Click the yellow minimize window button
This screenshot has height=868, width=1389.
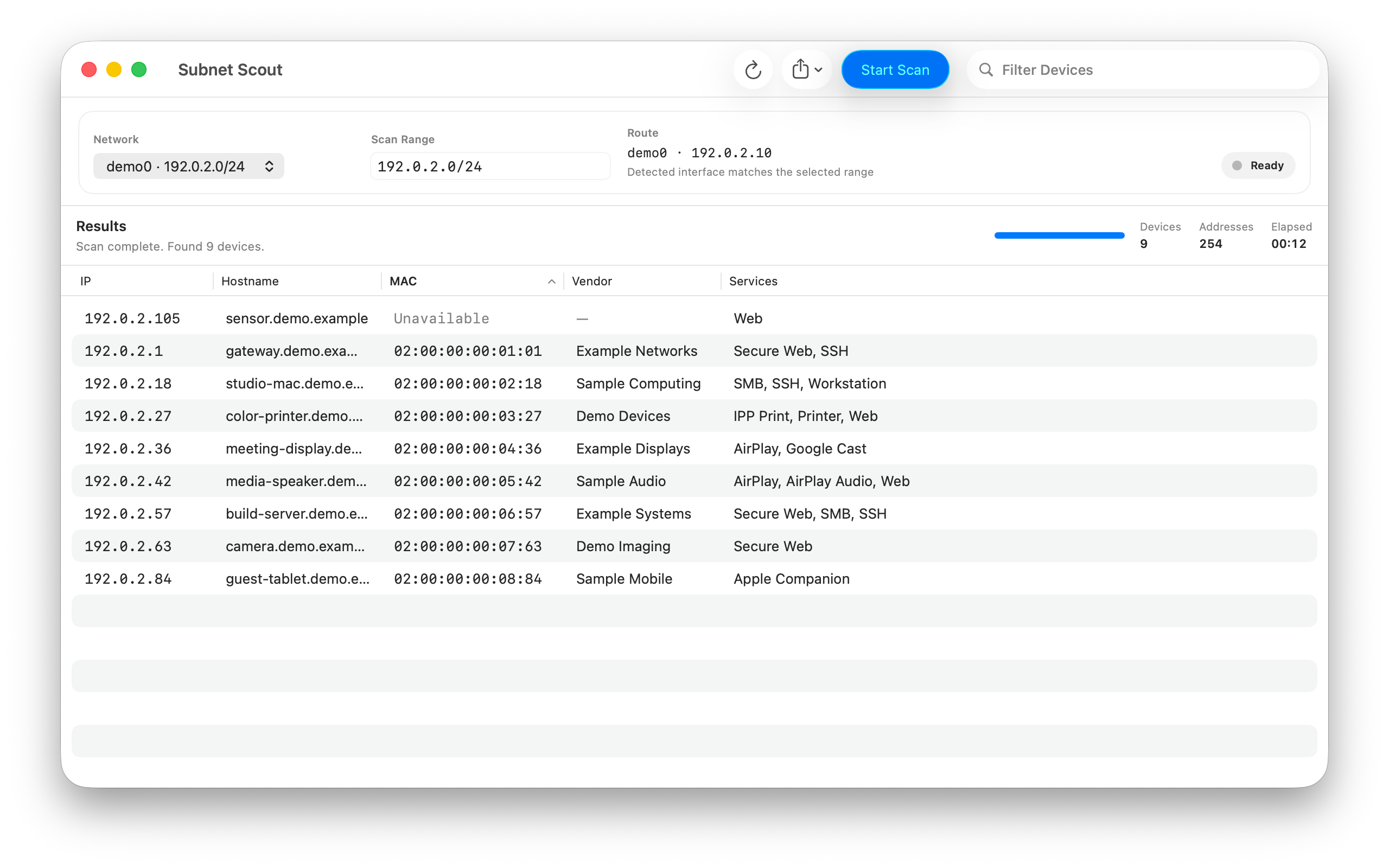[x=114, y=70]
